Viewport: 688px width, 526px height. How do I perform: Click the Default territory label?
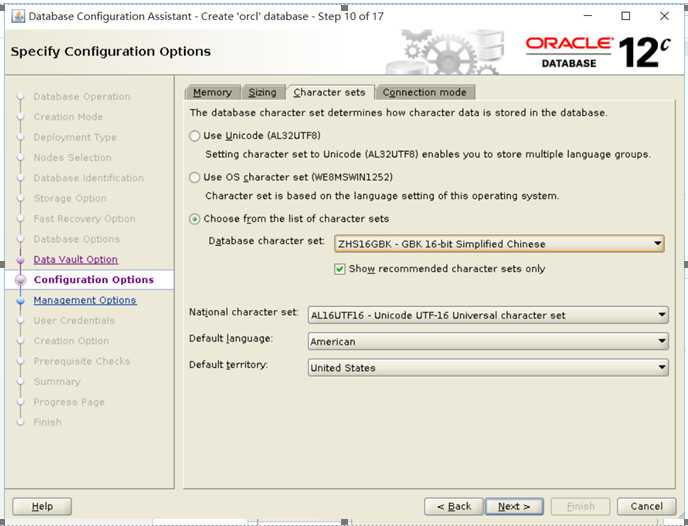tap(228, 365)
